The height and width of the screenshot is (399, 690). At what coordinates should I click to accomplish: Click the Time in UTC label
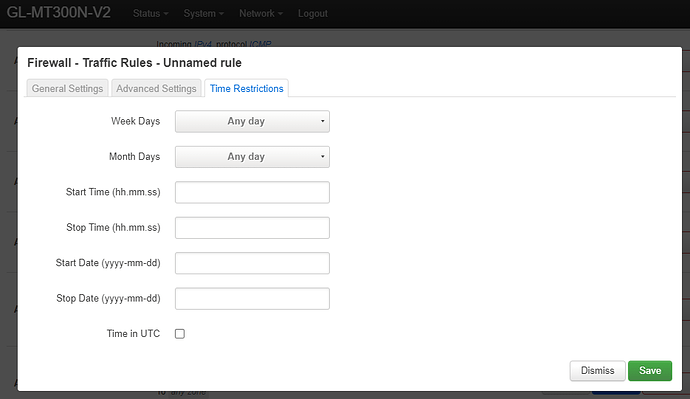point(133,334)
